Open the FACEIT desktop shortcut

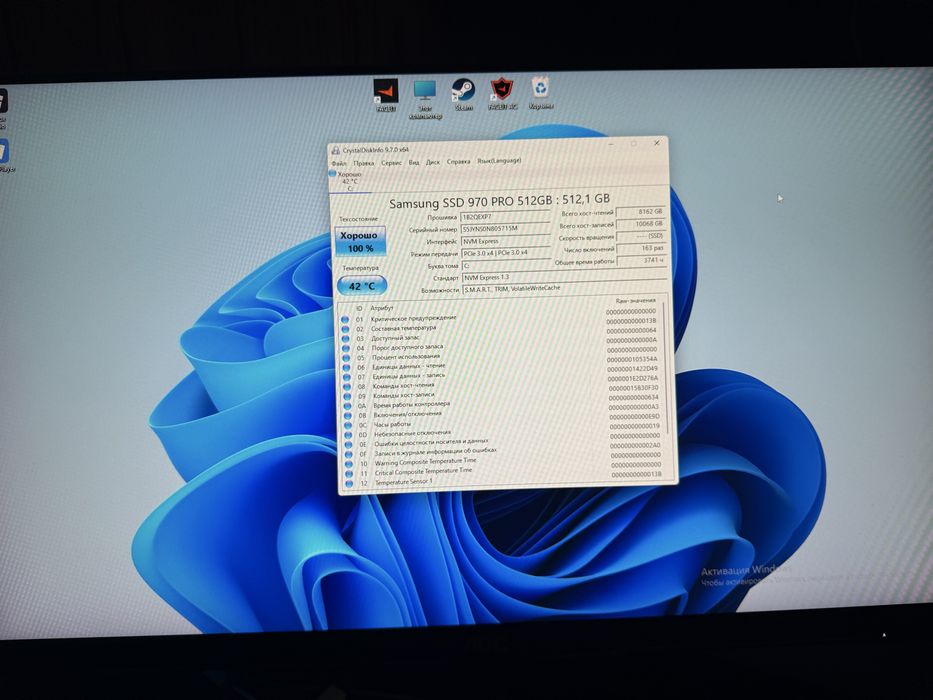point(386,95)
